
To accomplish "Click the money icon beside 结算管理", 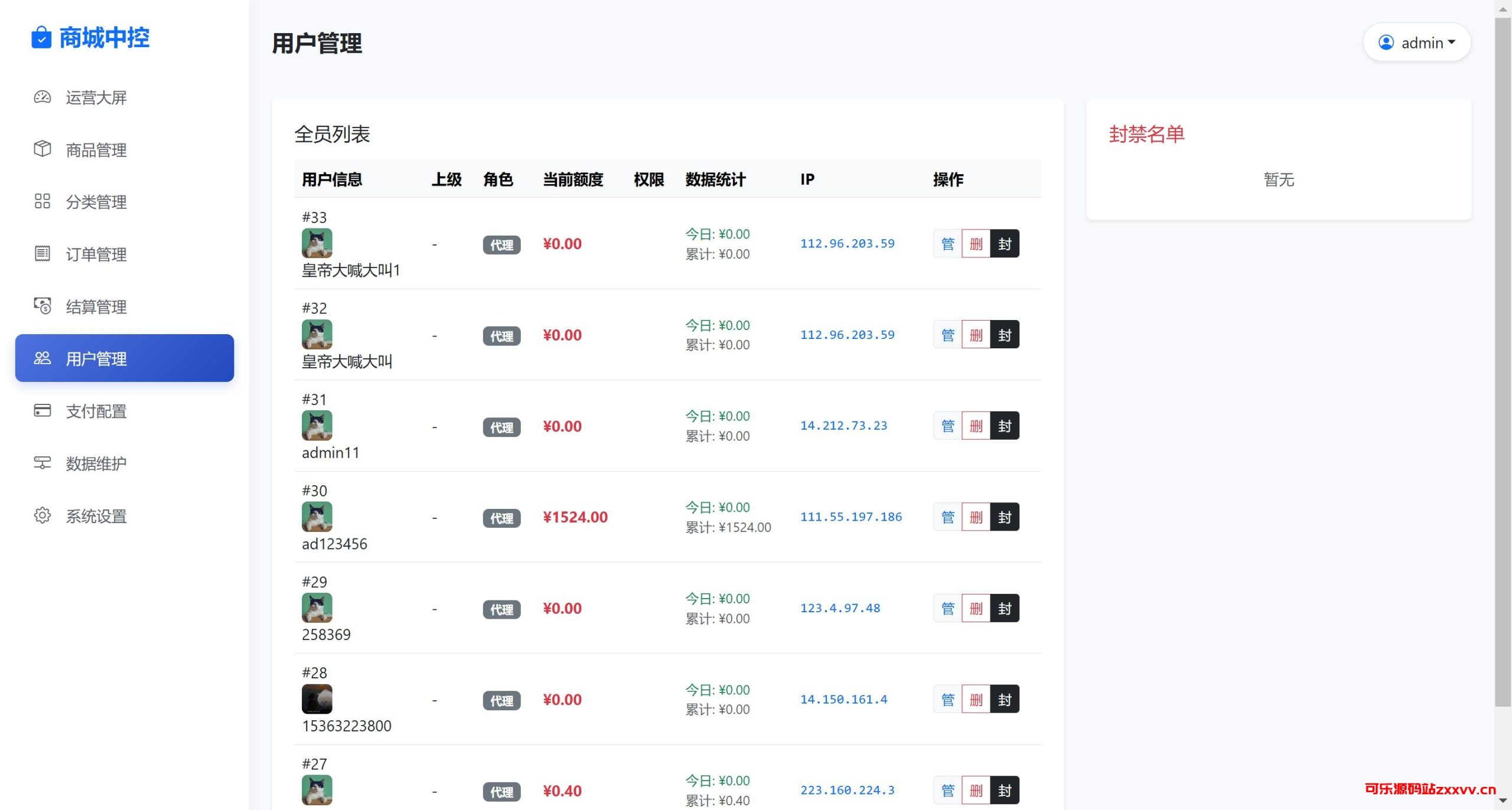I will 42,306.
